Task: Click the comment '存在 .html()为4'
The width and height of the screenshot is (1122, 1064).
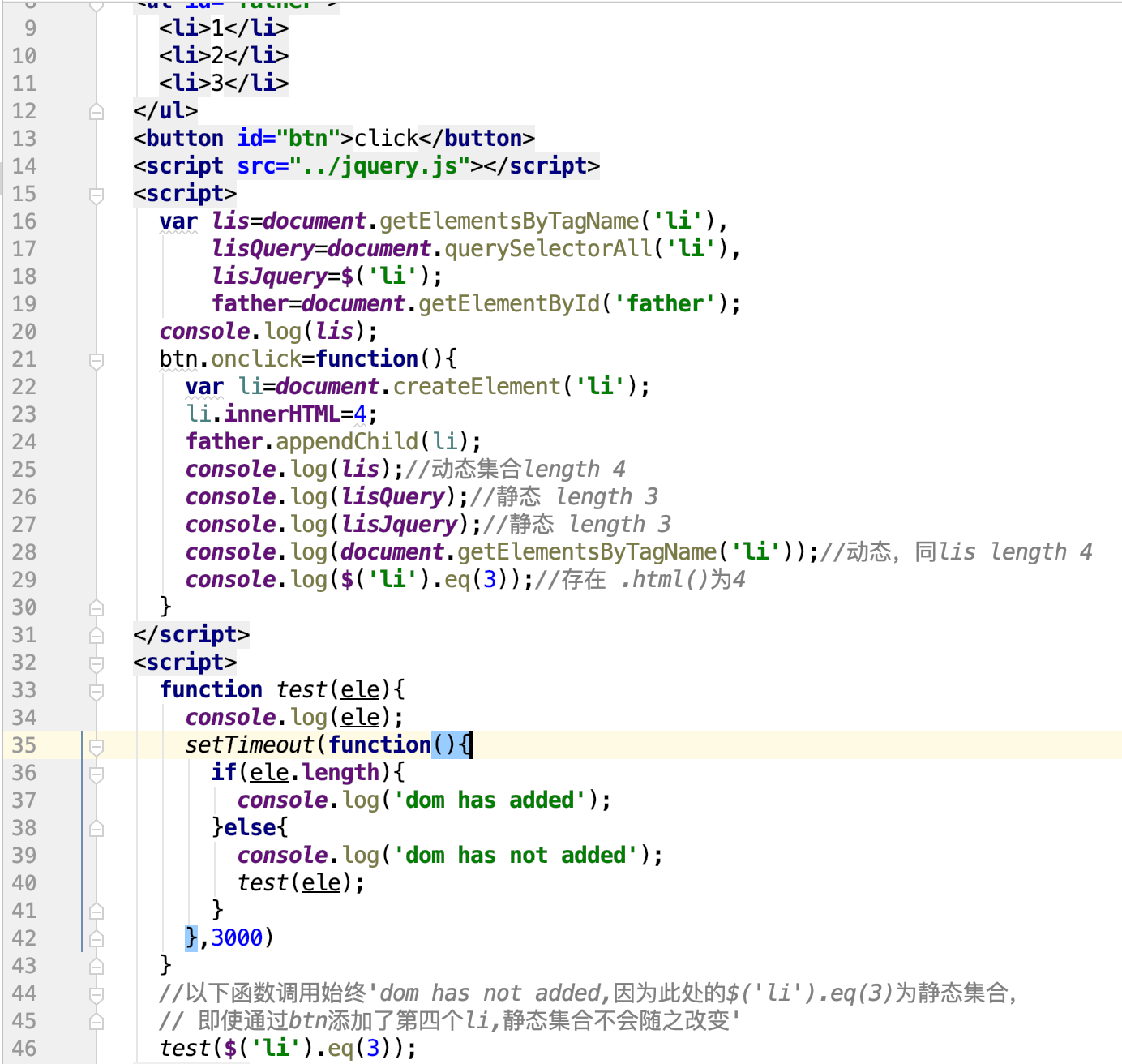Action: 640,580
